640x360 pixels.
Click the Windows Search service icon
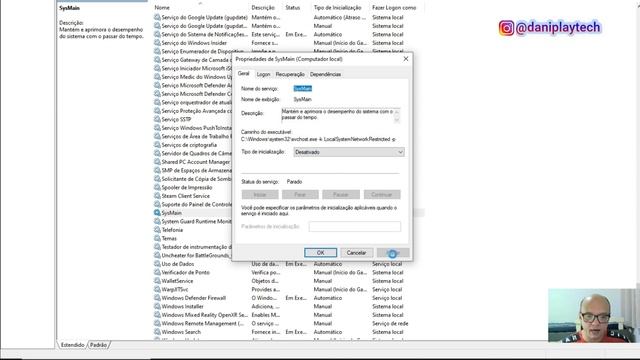coord(157,332)
